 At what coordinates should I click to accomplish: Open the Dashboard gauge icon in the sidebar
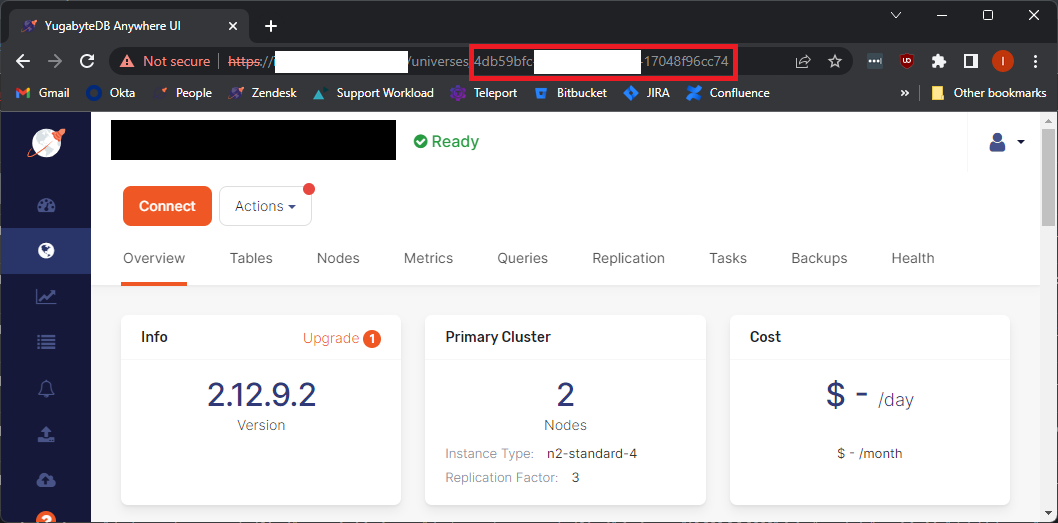coord(46,206)
